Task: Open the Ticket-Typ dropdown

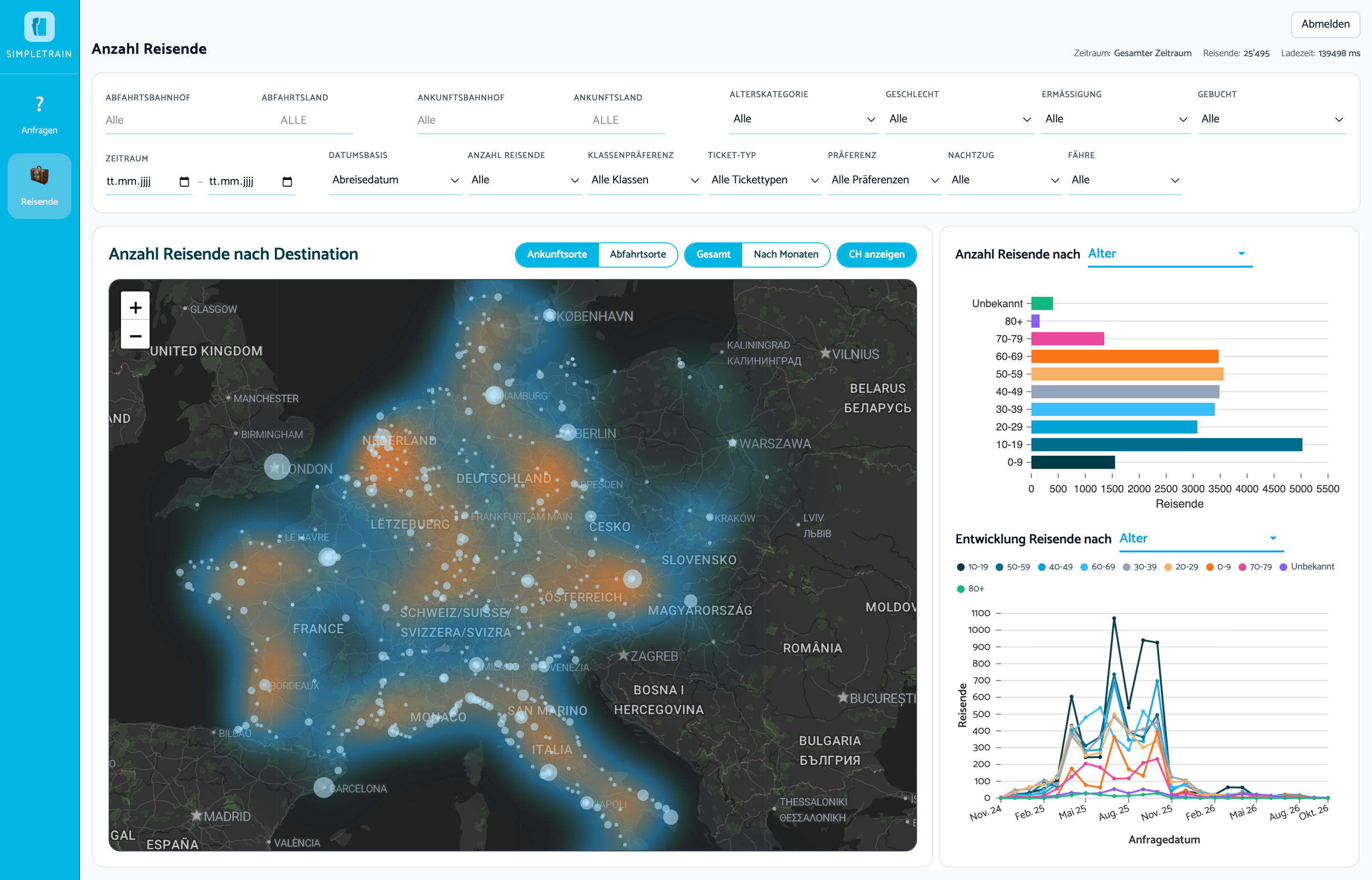Action: pos(764,180)
